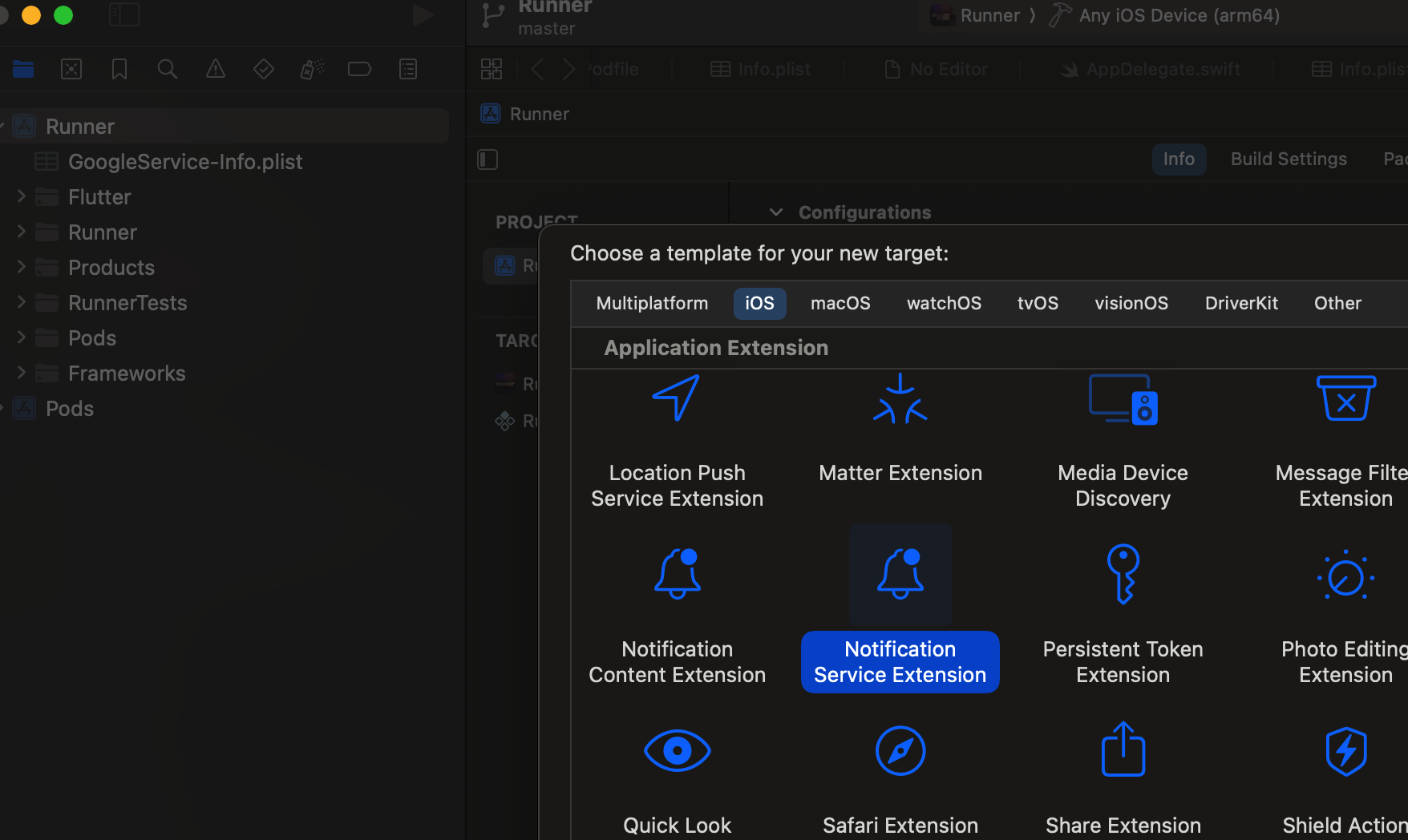Go forward with the right chevron
This screenshot has height=840, width=1408.
click(x=568, y=70)
